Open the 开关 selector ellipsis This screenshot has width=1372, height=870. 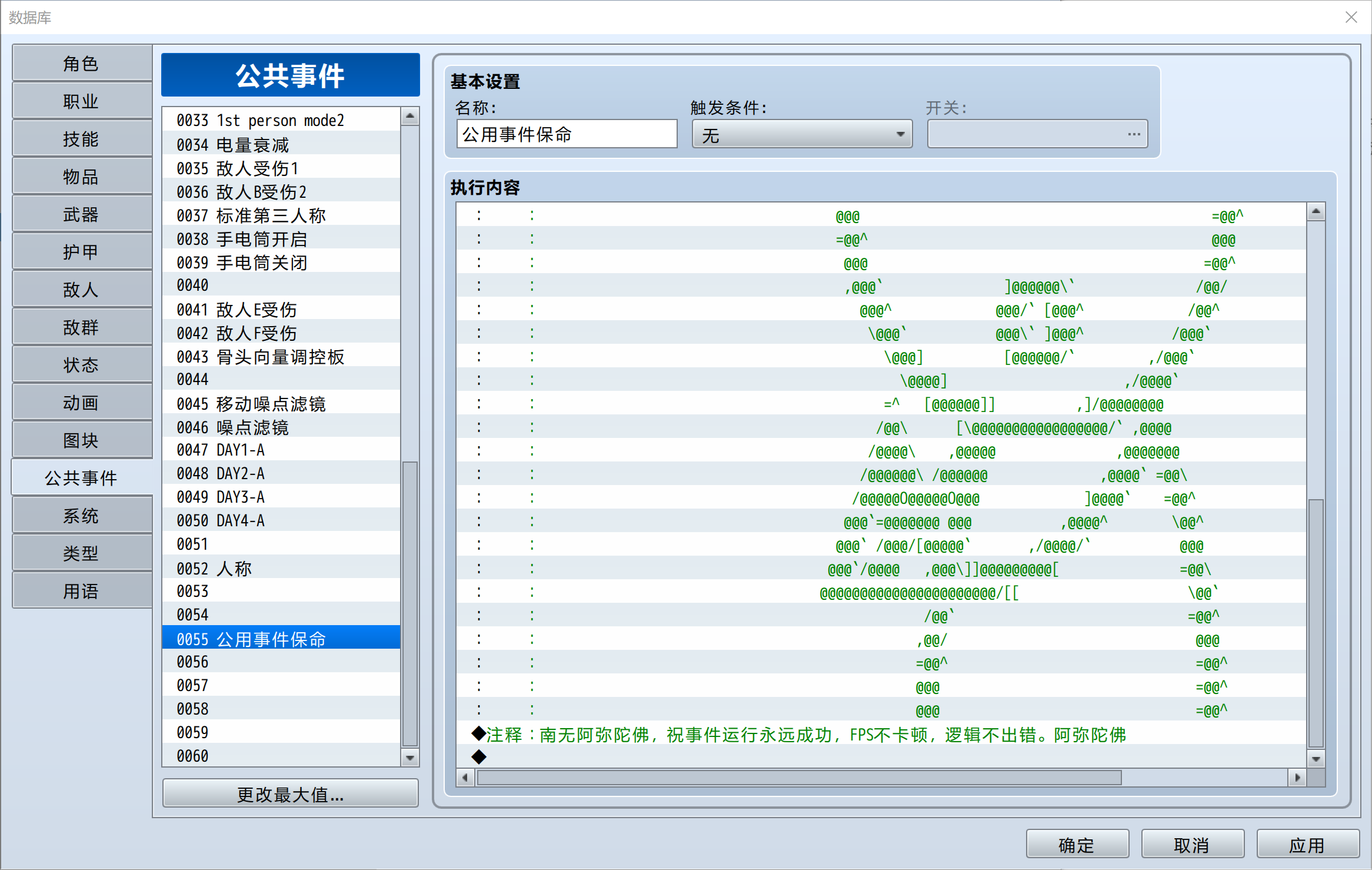(1134, 134)
